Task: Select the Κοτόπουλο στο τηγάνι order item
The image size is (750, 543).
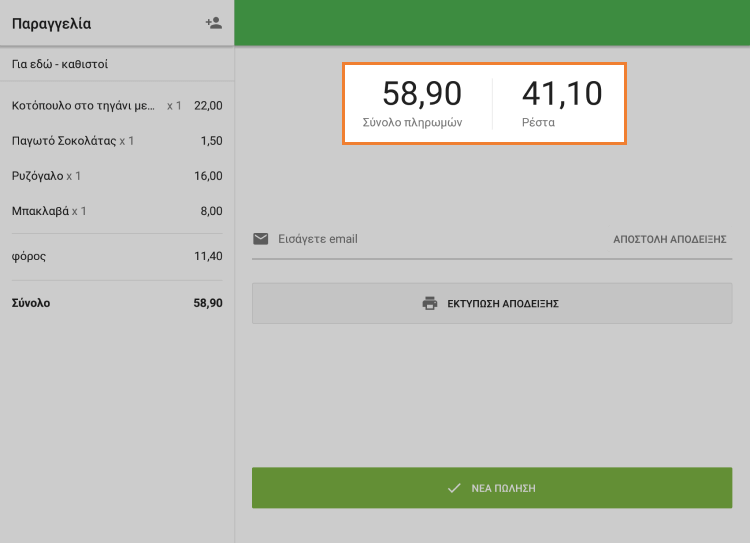Action: click(x=117, y=106)
